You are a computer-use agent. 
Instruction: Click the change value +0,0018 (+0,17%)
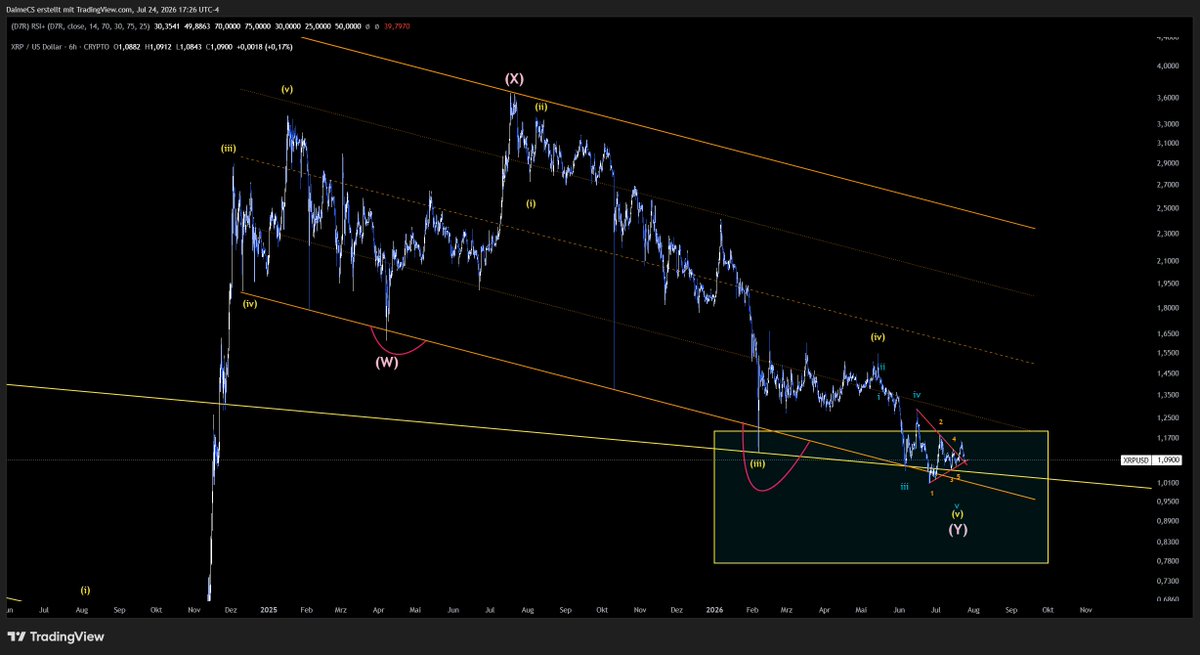[264, 47]
